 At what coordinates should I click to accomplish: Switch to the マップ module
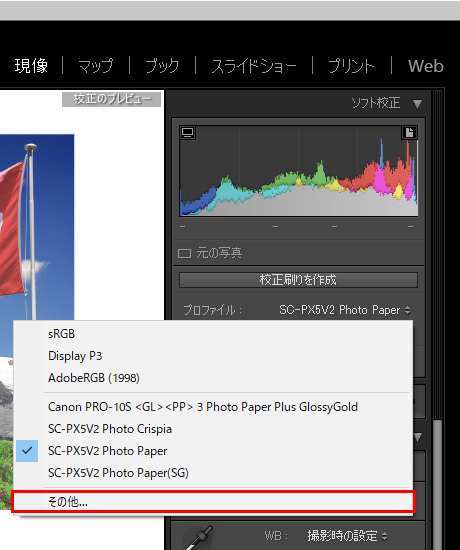[x=96, y=66]
